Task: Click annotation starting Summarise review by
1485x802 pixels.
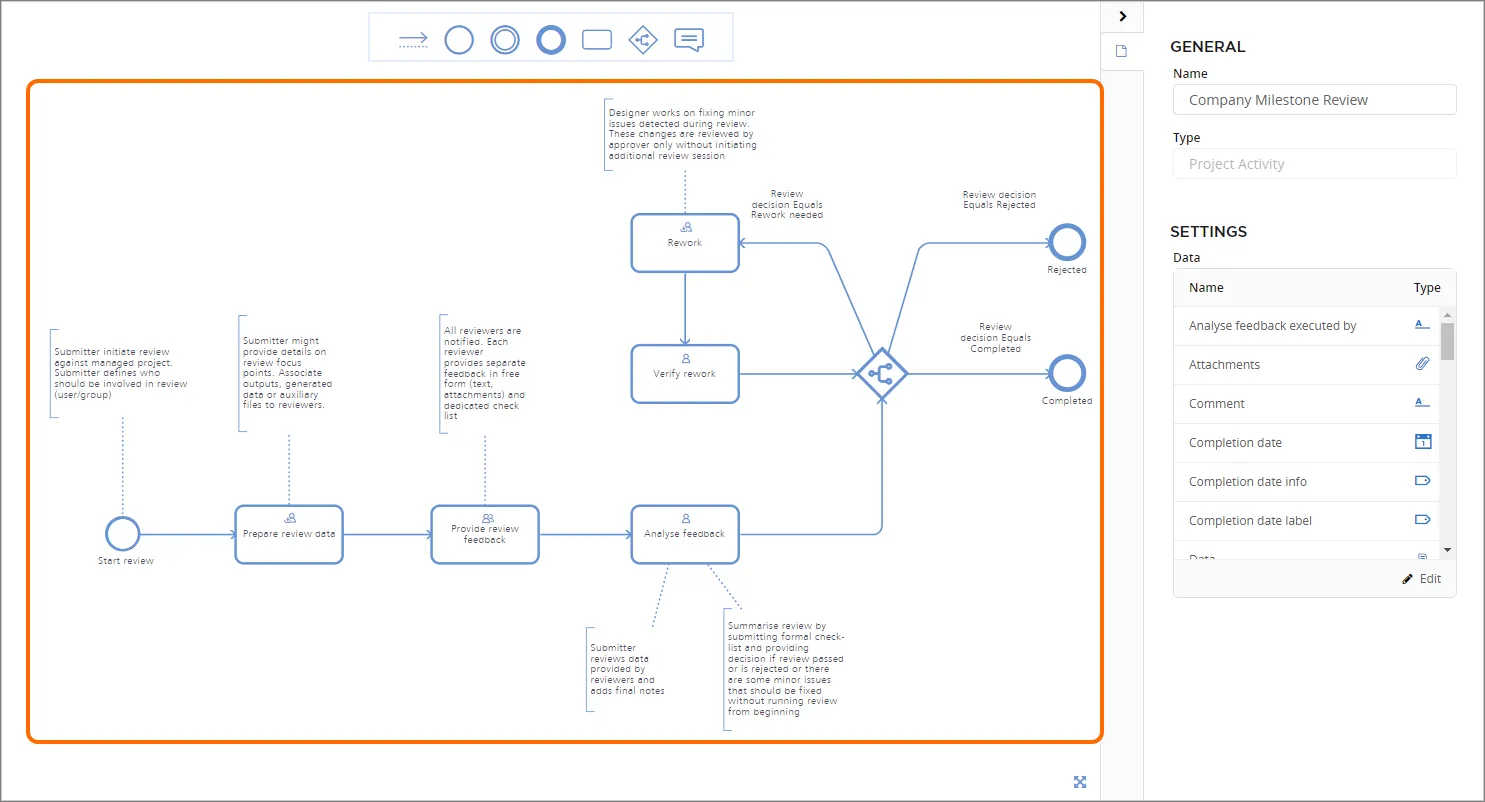Action: (x=787, y=668)
